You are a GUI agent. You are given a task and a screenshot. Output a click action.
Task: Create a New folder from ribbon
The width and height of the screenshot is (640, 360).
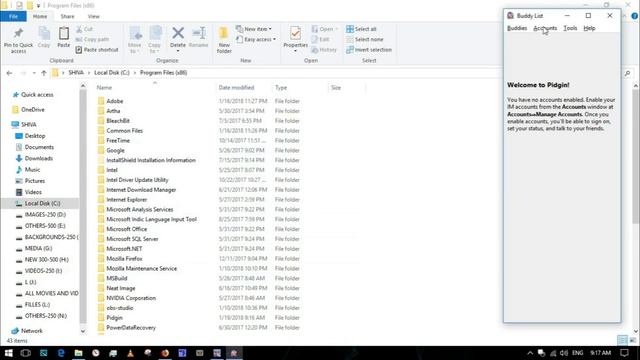tap(224, 40)
